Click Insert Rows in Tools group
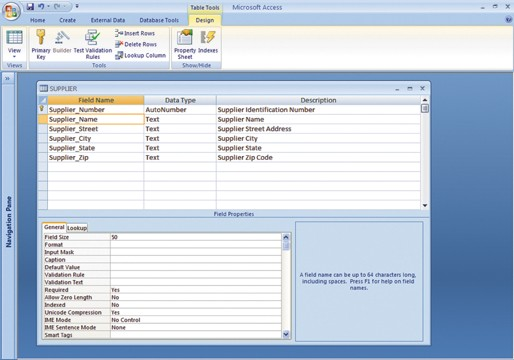 click(x=135, y=33)
